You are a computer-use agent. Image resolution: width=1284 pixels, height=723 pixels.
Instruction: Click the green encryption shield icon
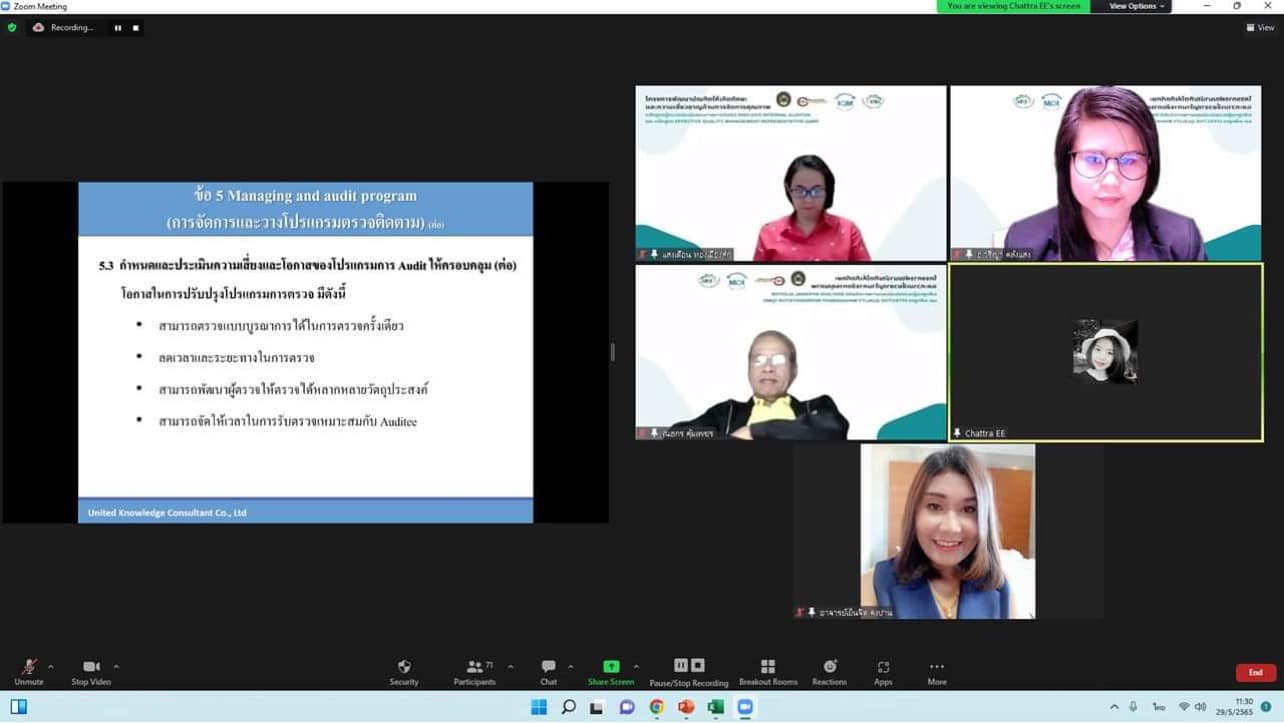12,28
